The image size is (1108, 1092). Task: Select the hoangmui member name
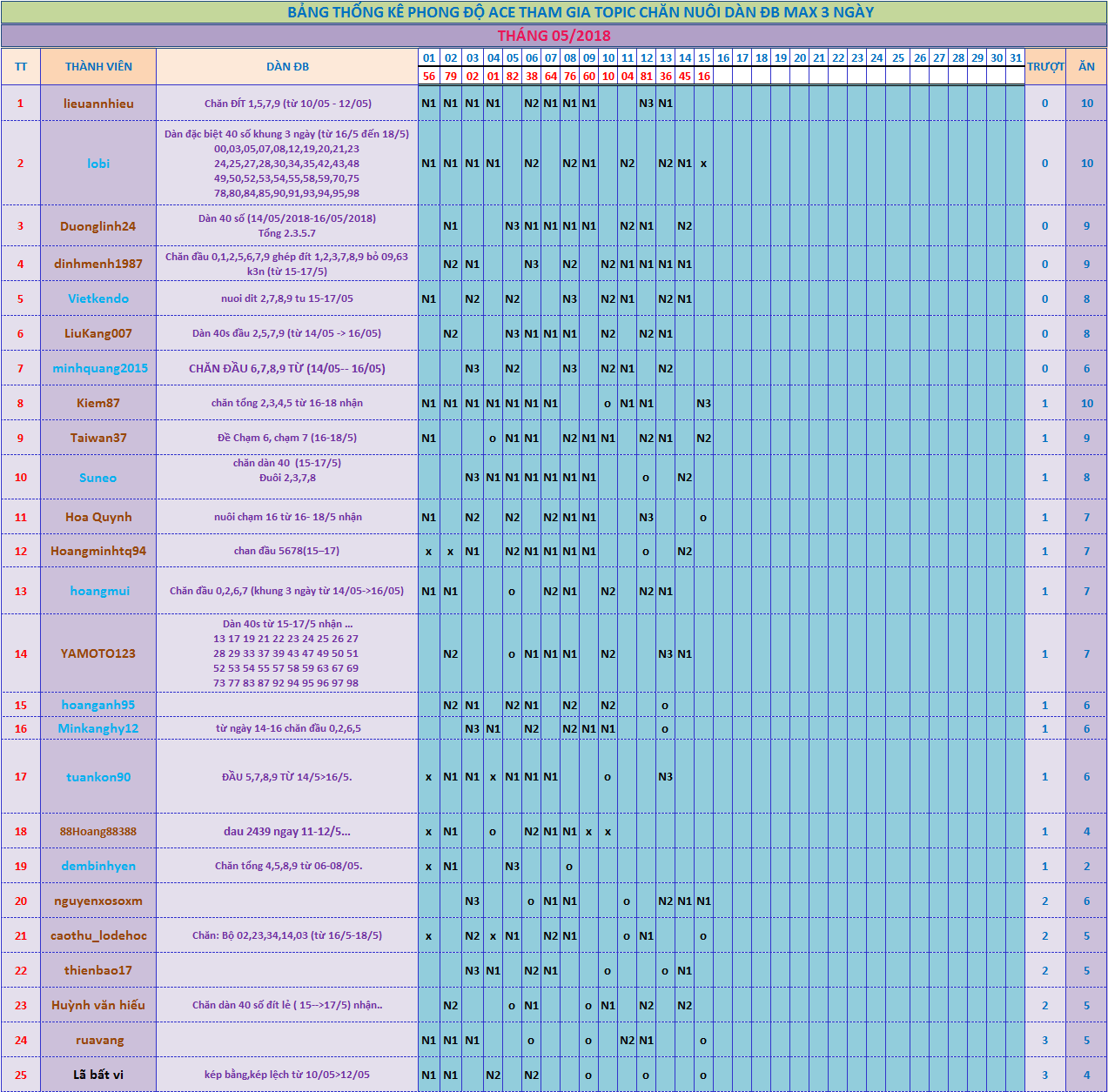[x=99, y=591]
